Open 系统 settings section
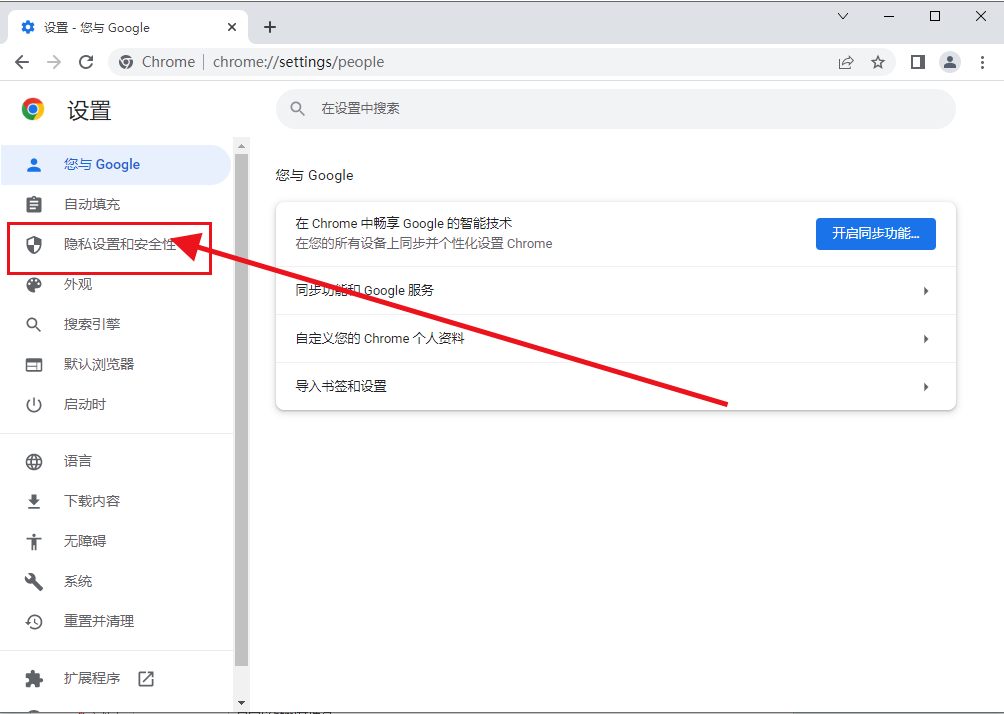Image resolution: width=1004 pixels, height=714 pixels. tap(115, 581)
